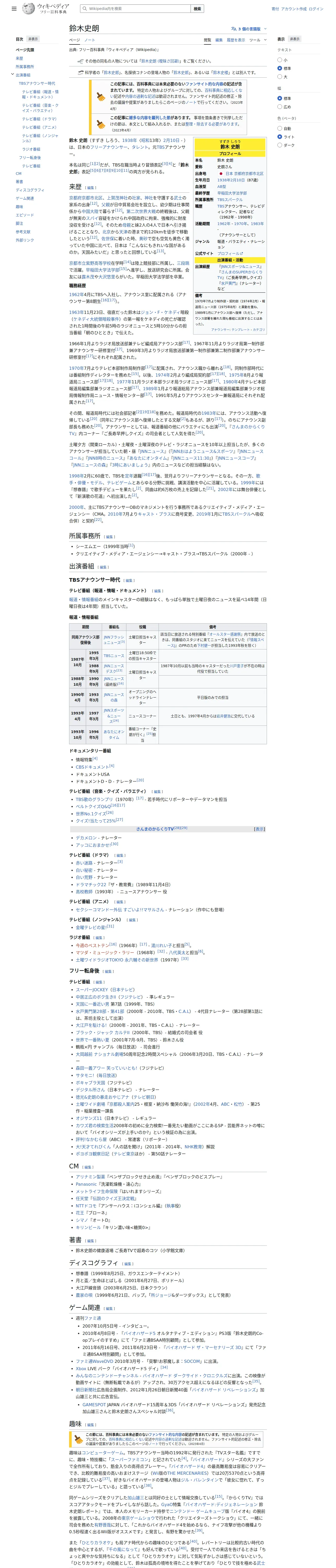Click the Japan flag icon in the infobox

221,174
